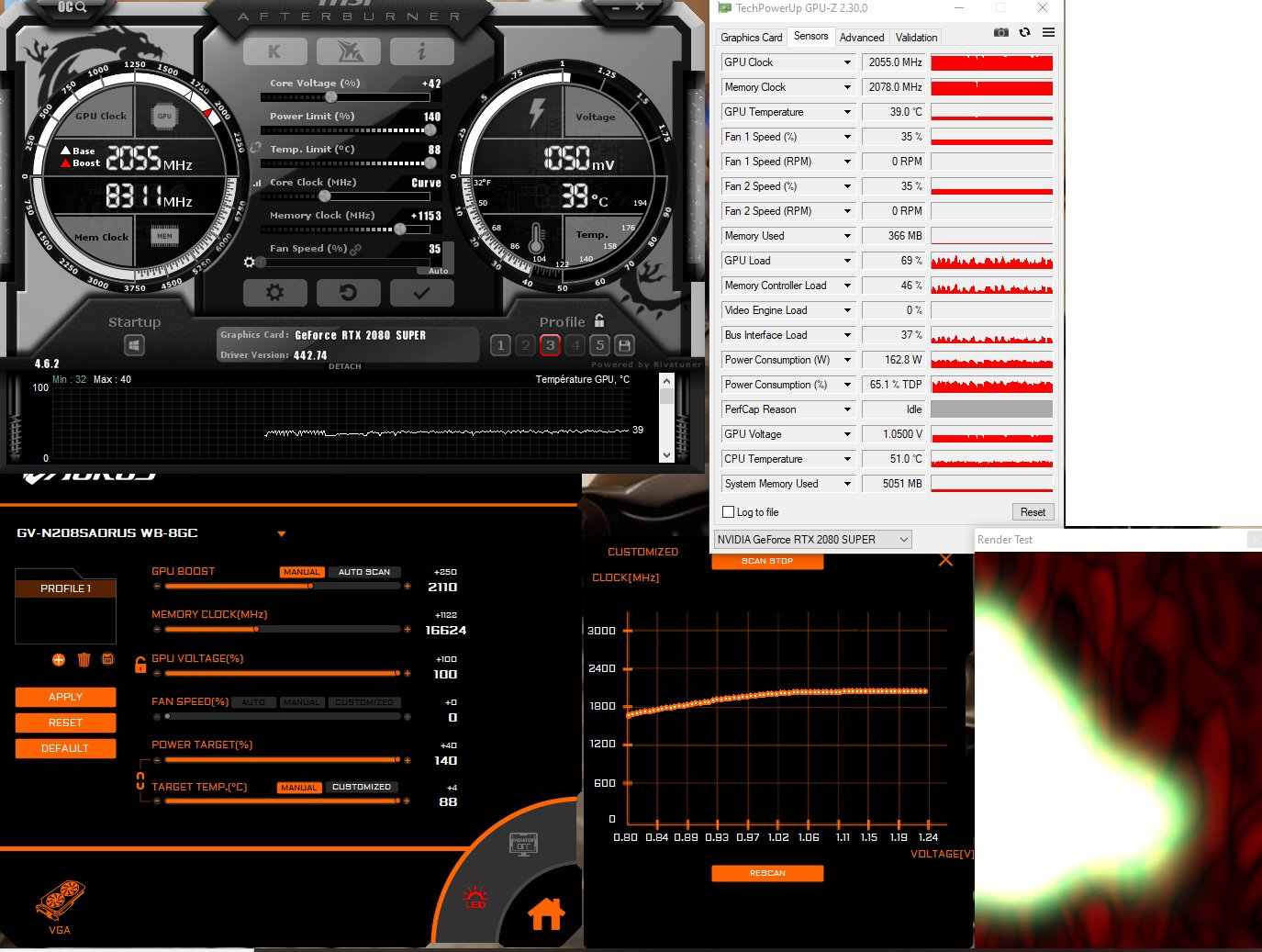Click Detach below the Afterburner panel

tap(345, 366)
